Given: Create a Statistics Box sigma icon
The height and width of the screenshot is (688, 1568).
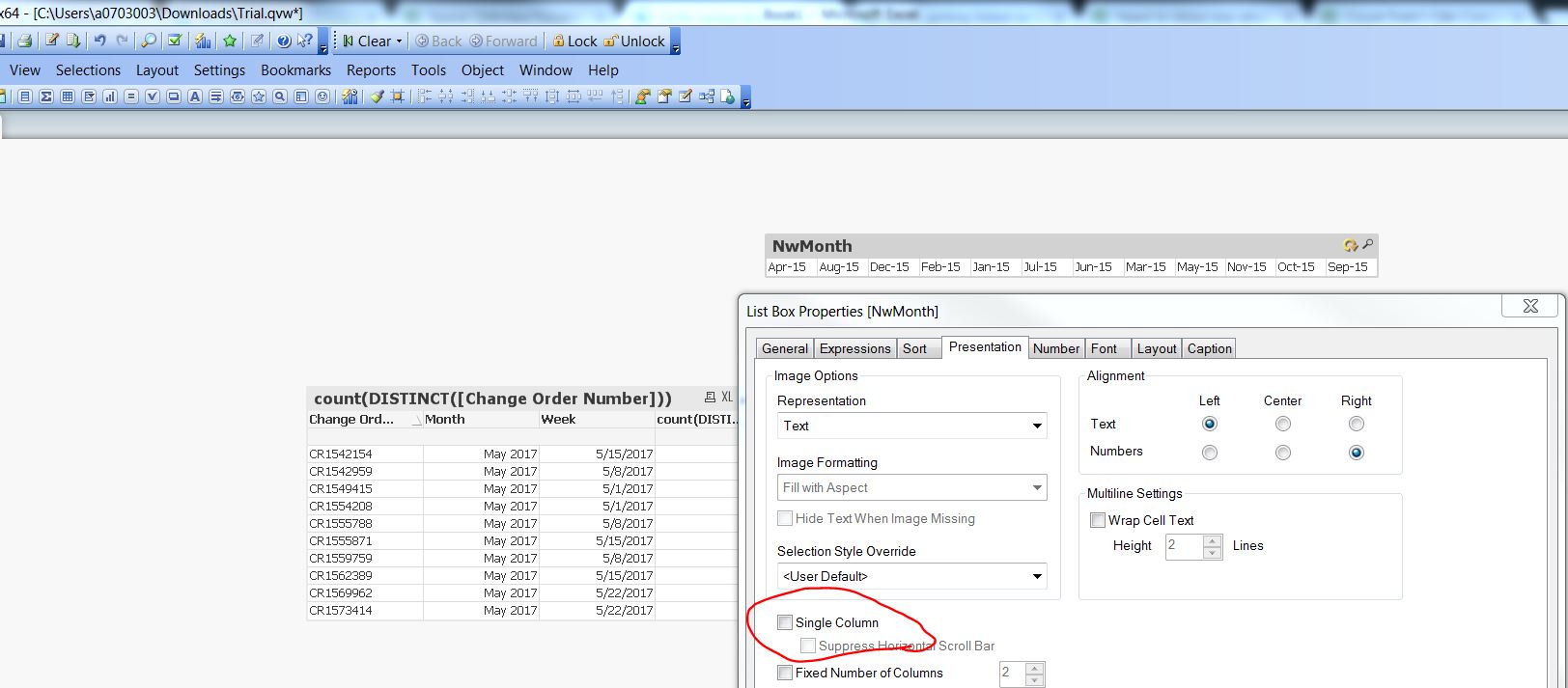Looking at the screenshot, I should [x=46, y=96].
